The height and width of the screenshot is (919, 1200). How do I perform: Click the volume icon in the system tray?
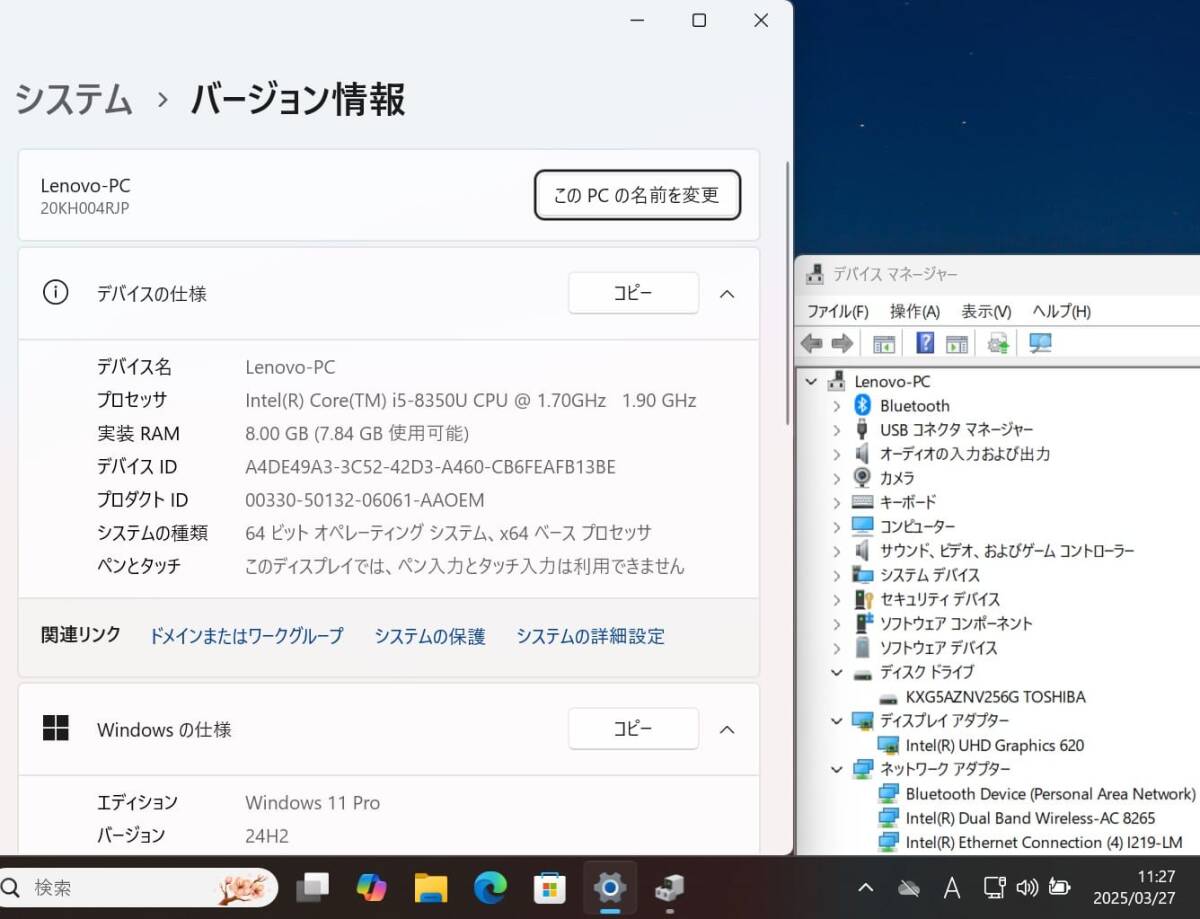coord(1026,887)
